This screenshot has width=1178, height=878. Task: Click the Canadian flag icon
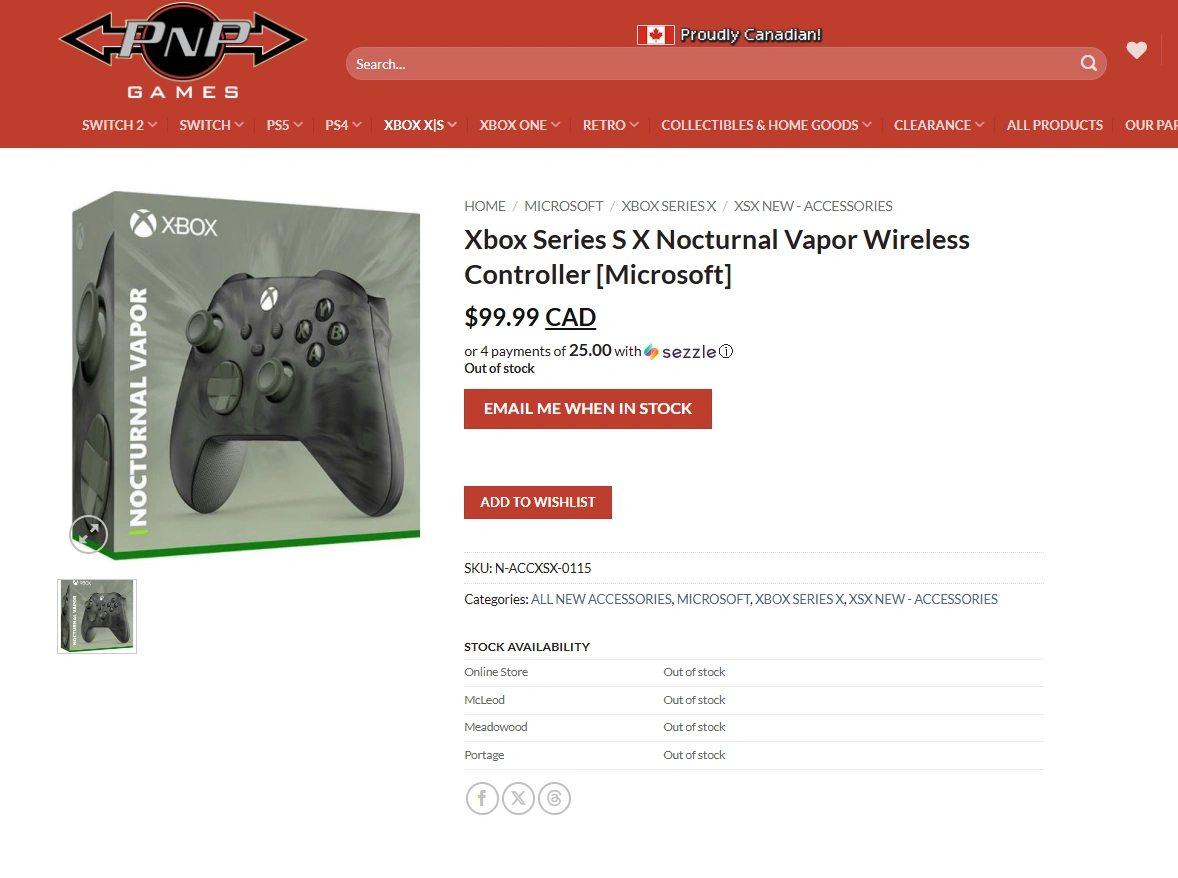(656, 35)
